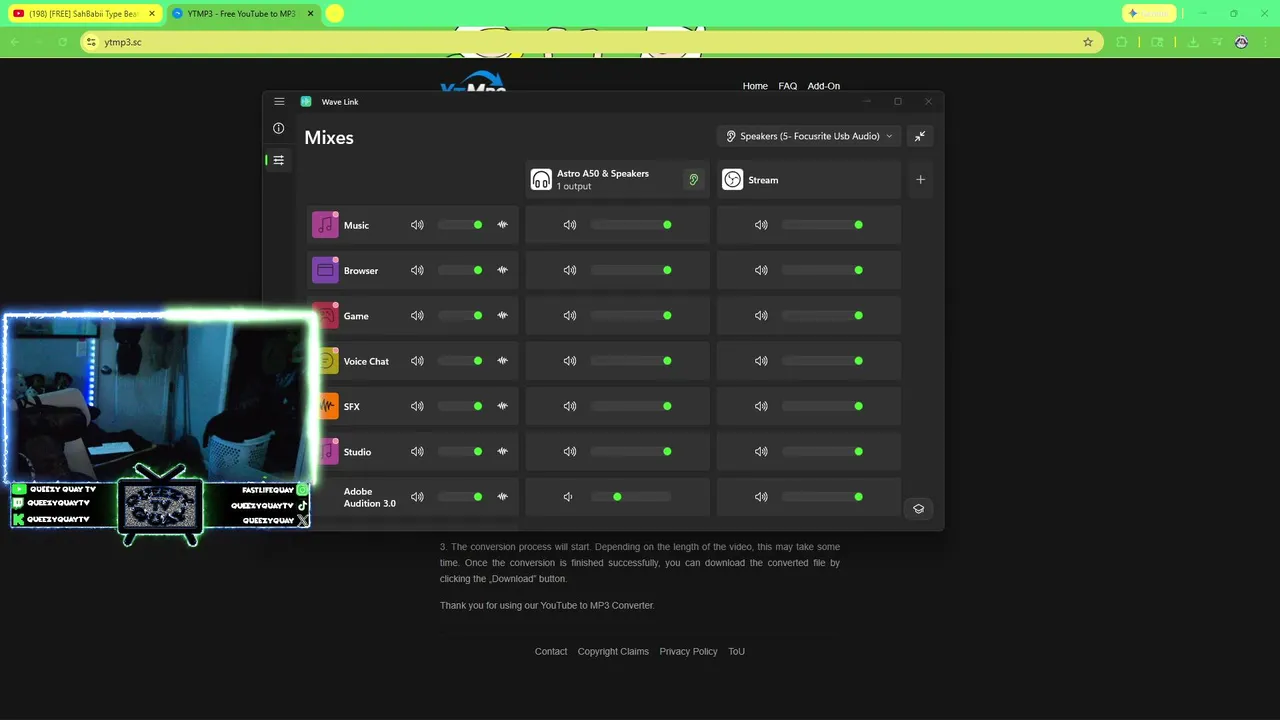Viewport: 1280px width, 720px height.
Task: Open effects for the SFX channel
Action: pyautogui.click(x=502, y=406)
